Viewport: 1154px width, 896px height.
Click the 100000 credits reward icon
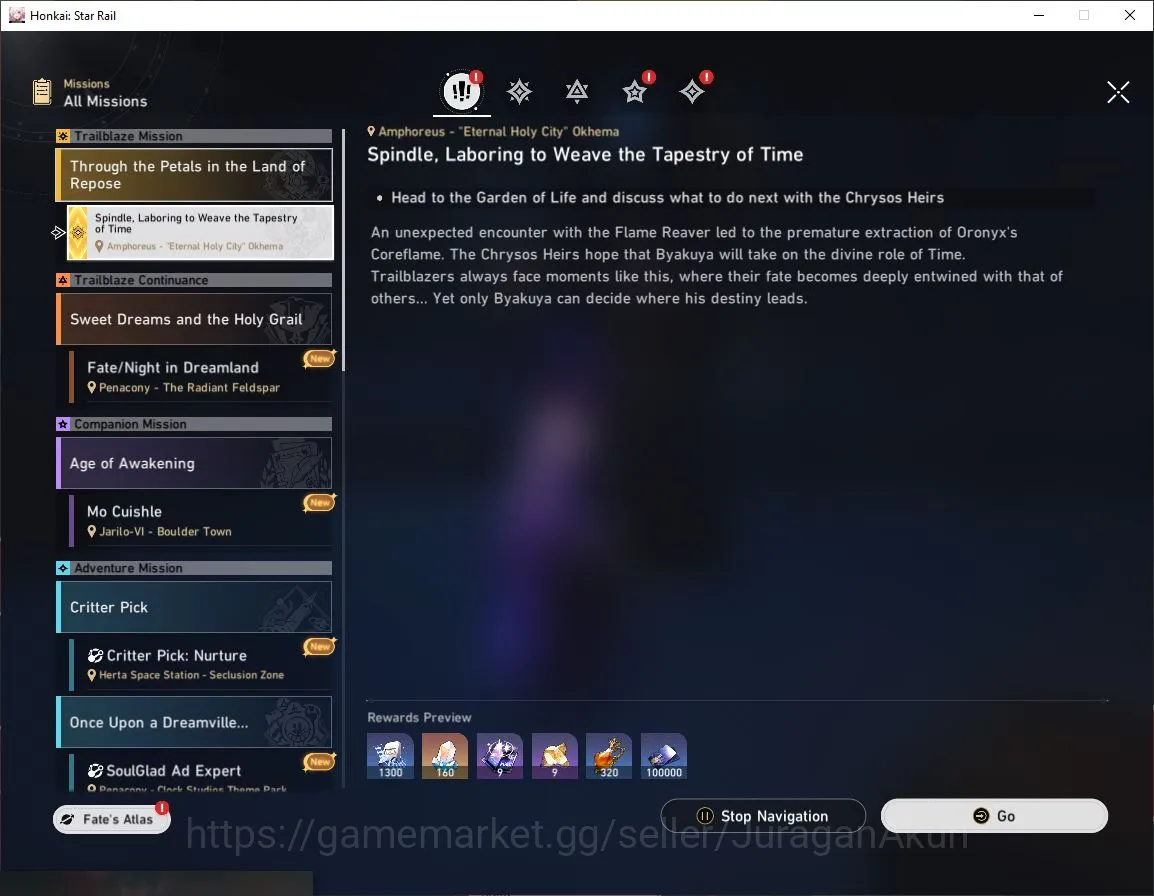tap(664, 755)
